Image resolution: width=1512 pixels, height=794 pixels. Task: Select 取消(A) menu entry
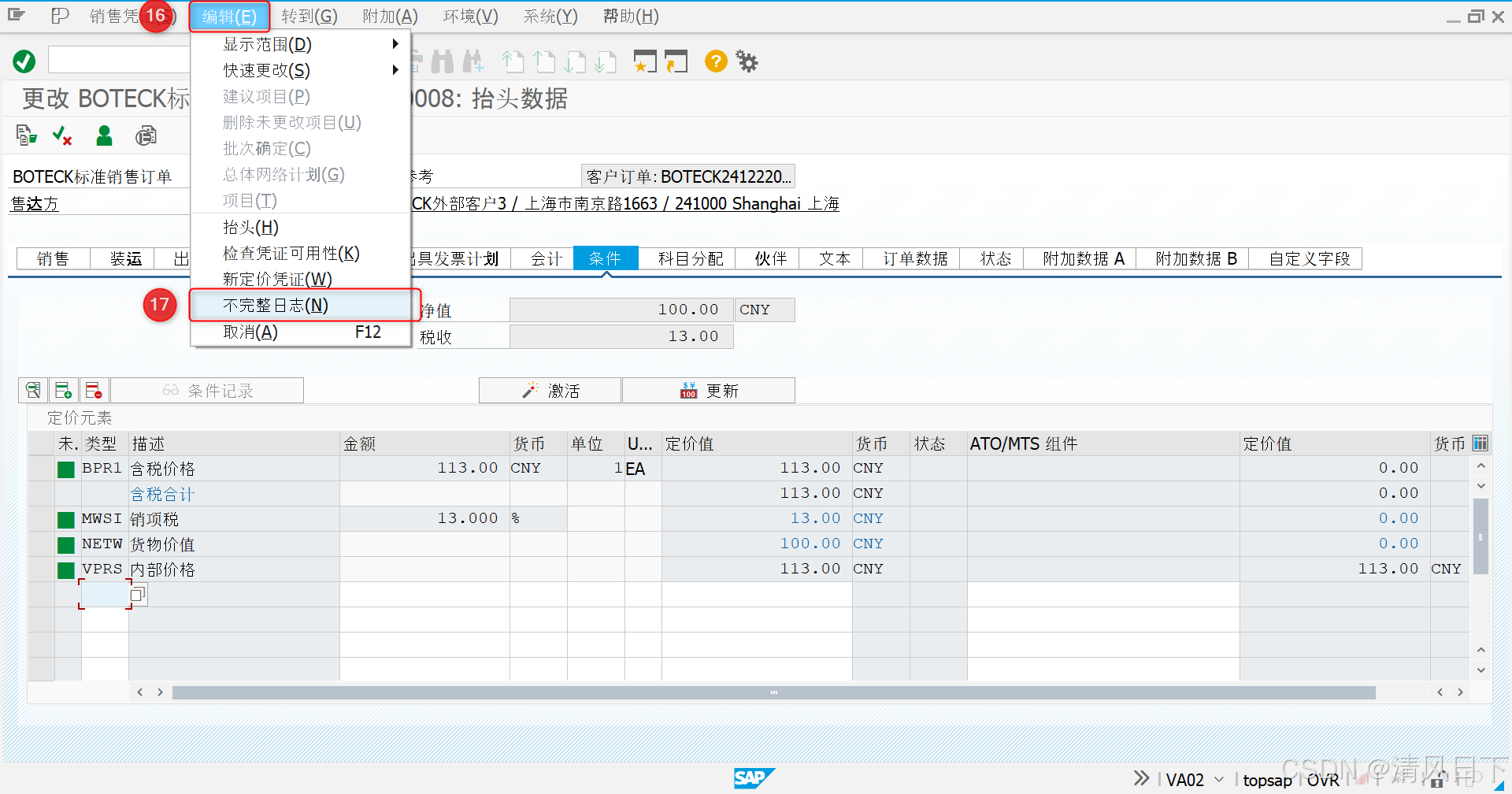click(x=301, y=332)
